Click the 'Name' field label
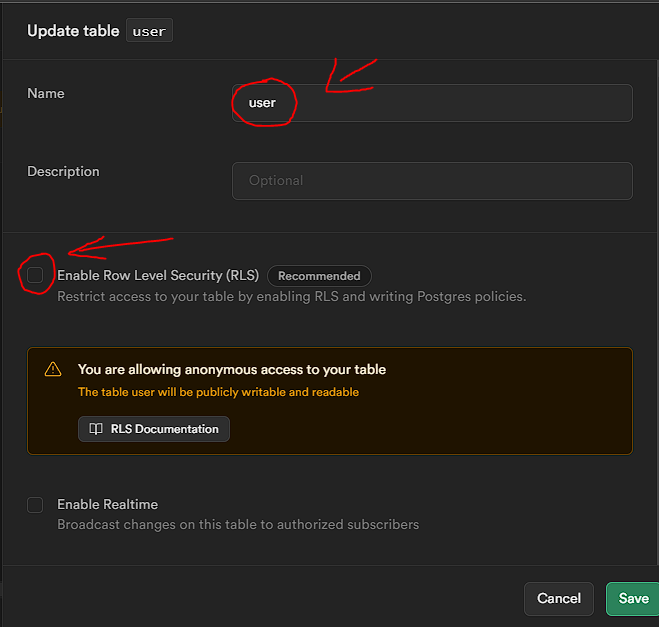This screenshot has height=627, width=659. 46,93
